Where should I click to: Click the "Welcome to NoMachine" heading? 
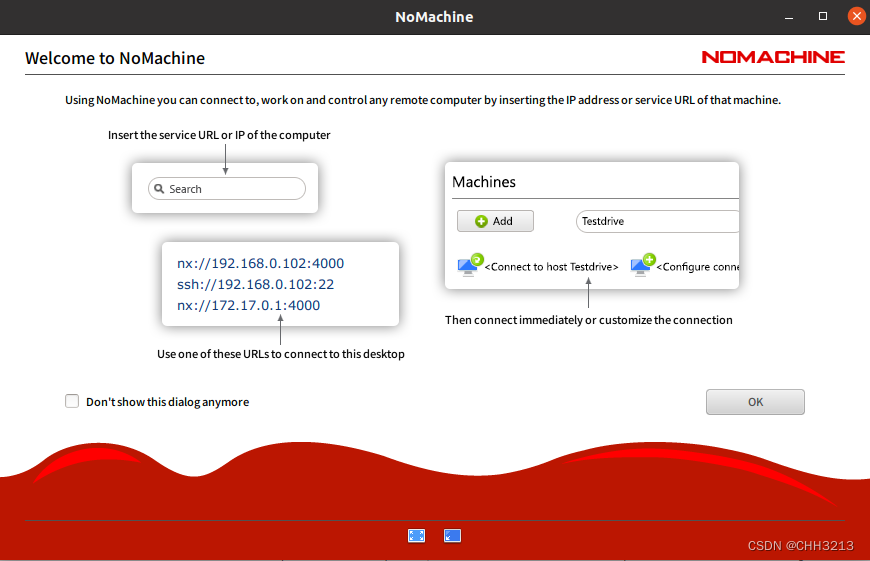115,58
